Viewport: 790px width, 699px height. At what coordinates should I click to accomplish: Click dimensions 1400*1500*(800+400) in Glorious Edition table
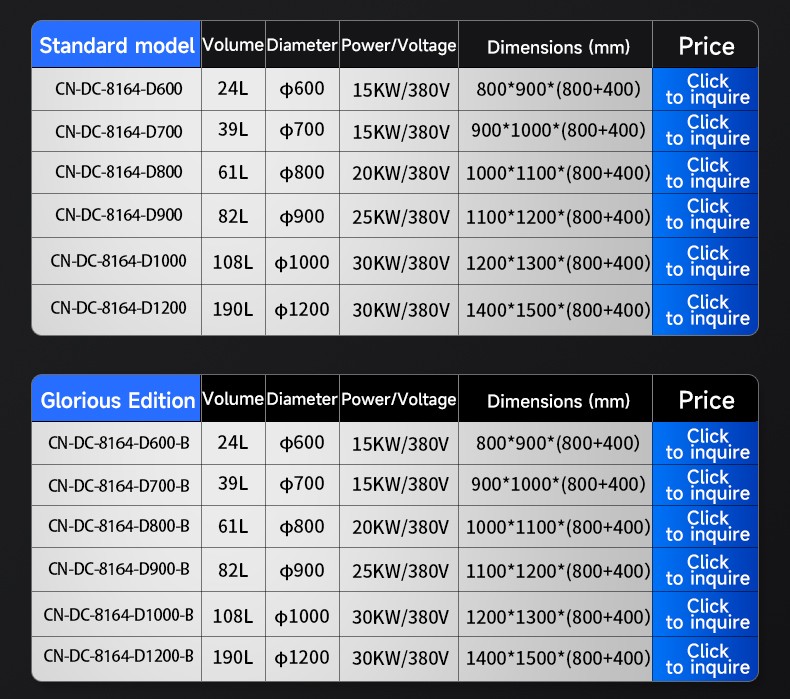click(x=558, y=658)
